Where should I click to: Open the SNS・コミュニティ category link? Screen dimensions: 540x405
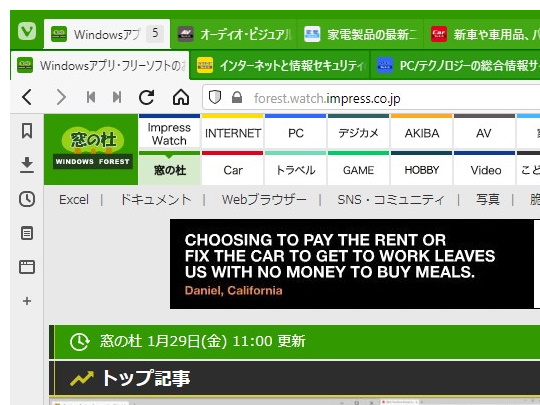[391, 200]
